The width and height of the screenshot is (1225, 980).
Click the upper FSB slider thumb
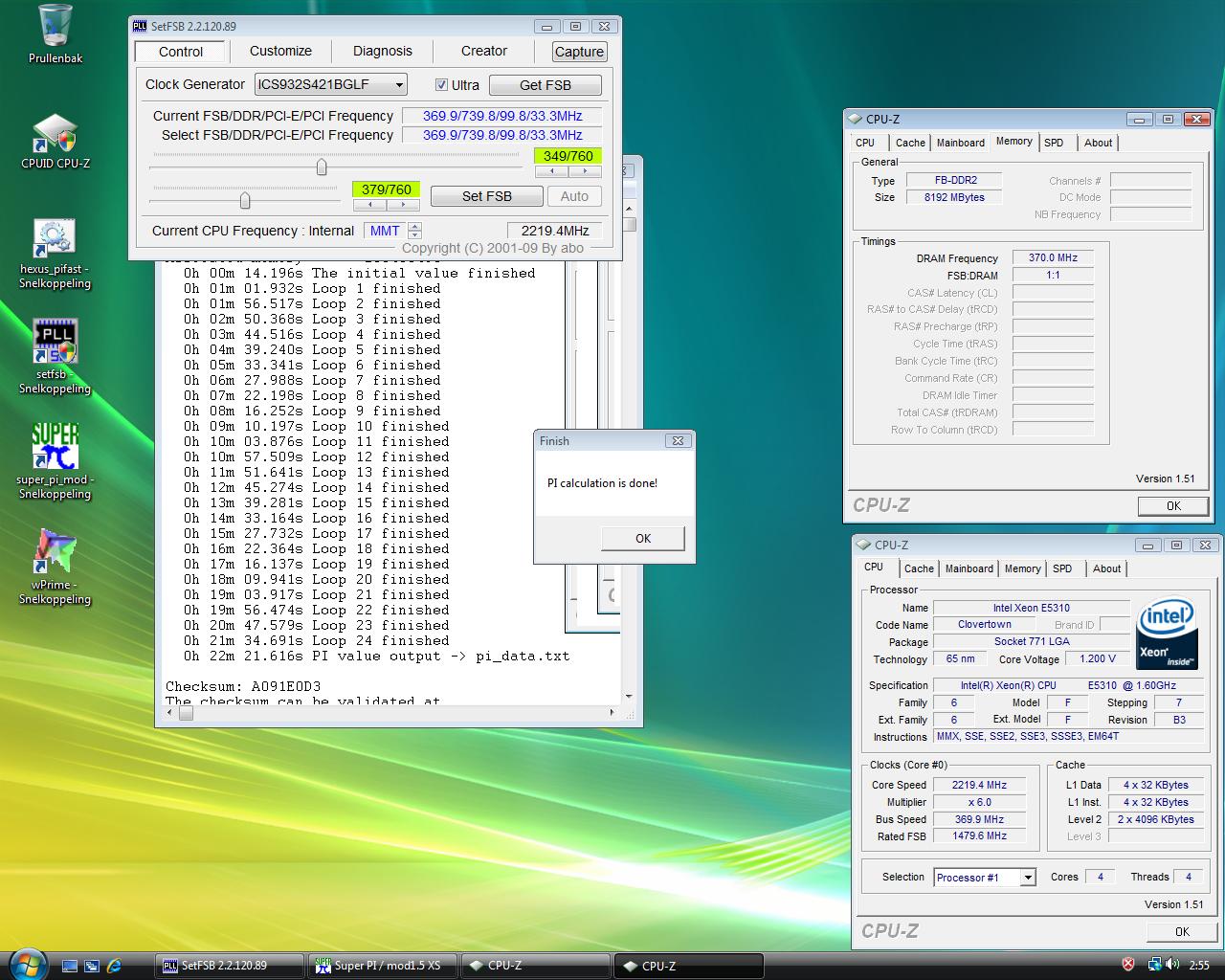[322, 167]
